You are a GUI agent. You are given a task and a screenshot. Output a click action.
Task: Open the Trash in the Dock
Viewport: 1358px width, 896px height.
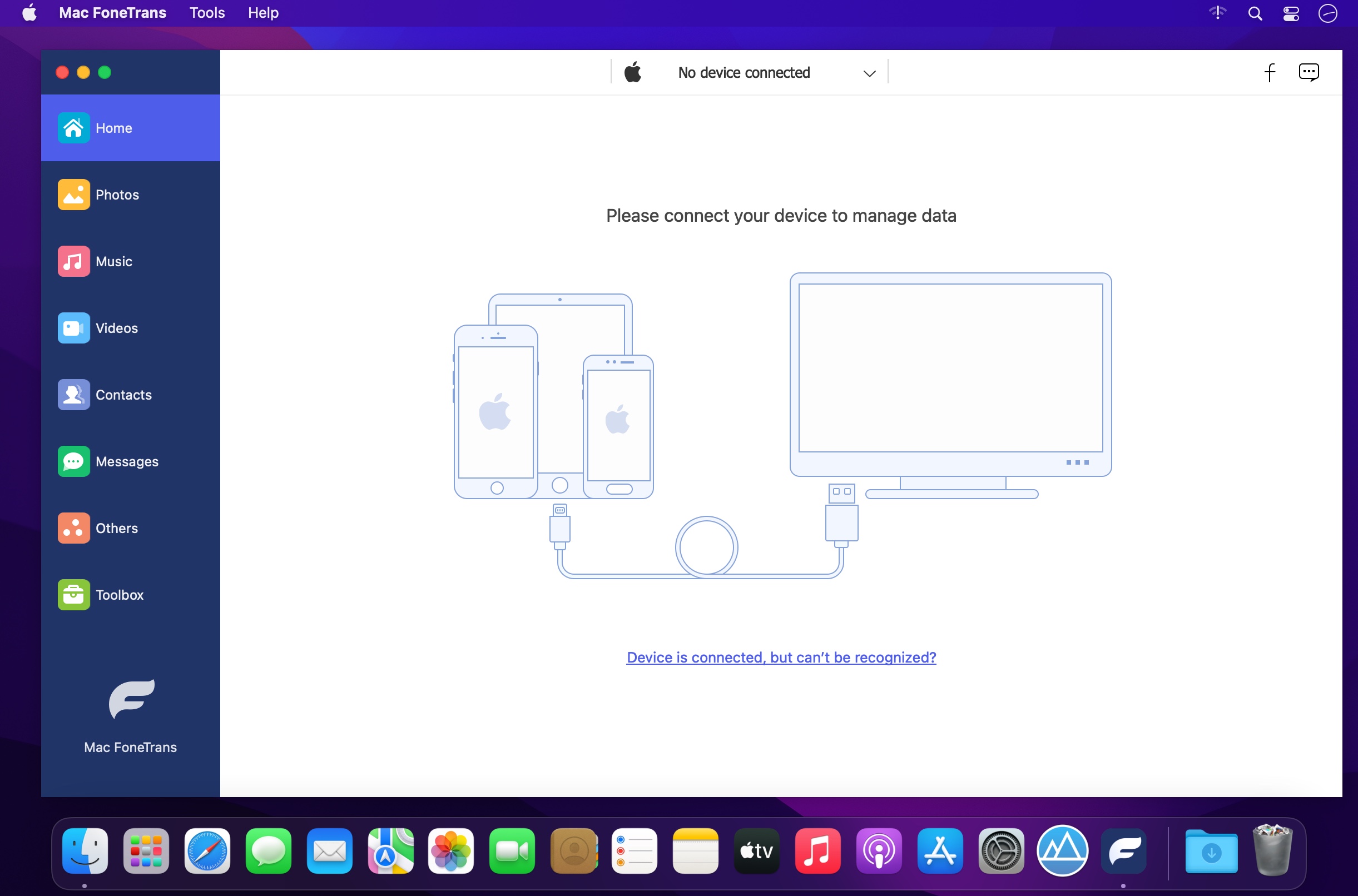(x=1272, y=850)
